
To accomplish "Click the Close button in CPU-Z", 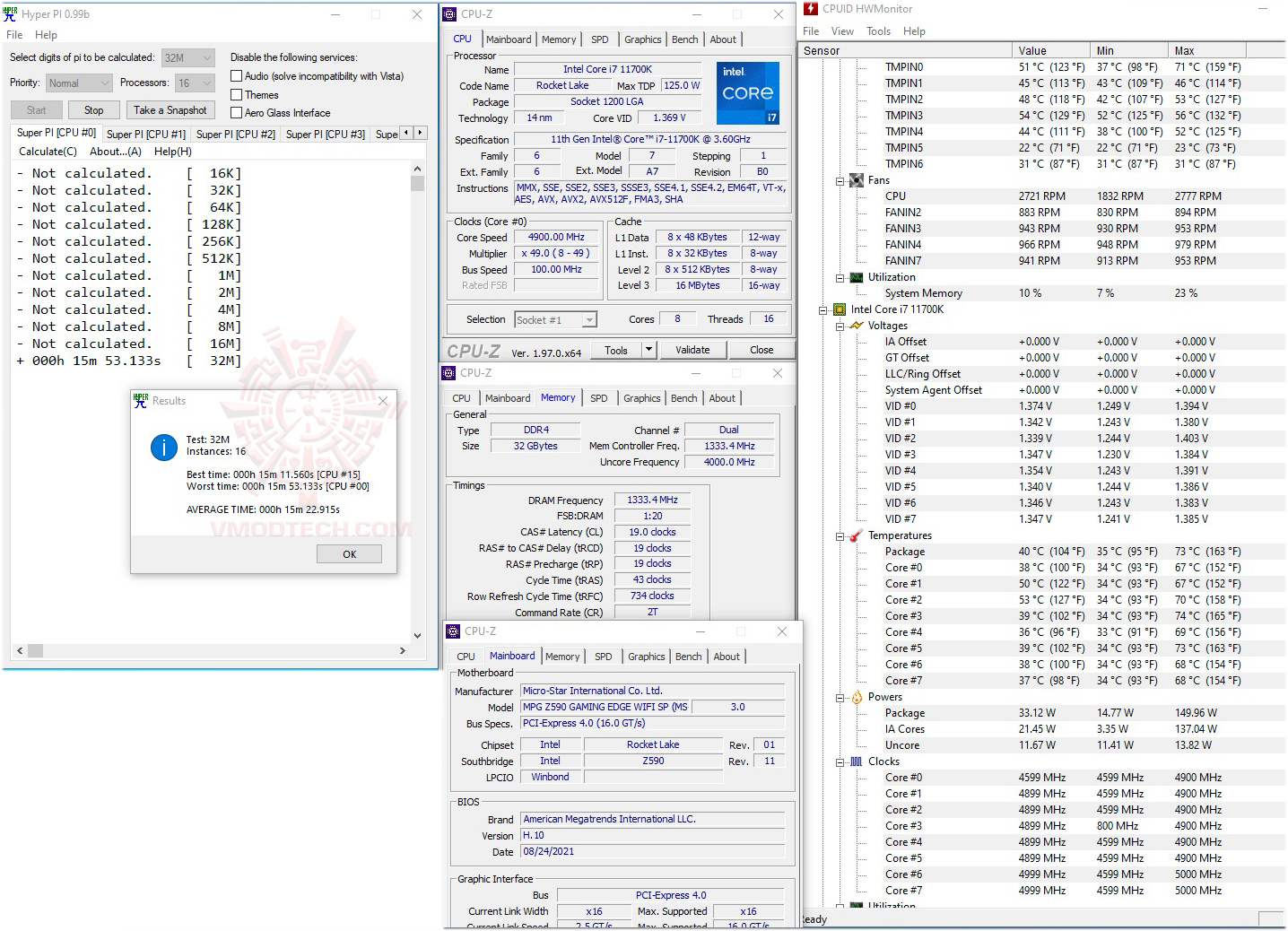I will [761, 350].
